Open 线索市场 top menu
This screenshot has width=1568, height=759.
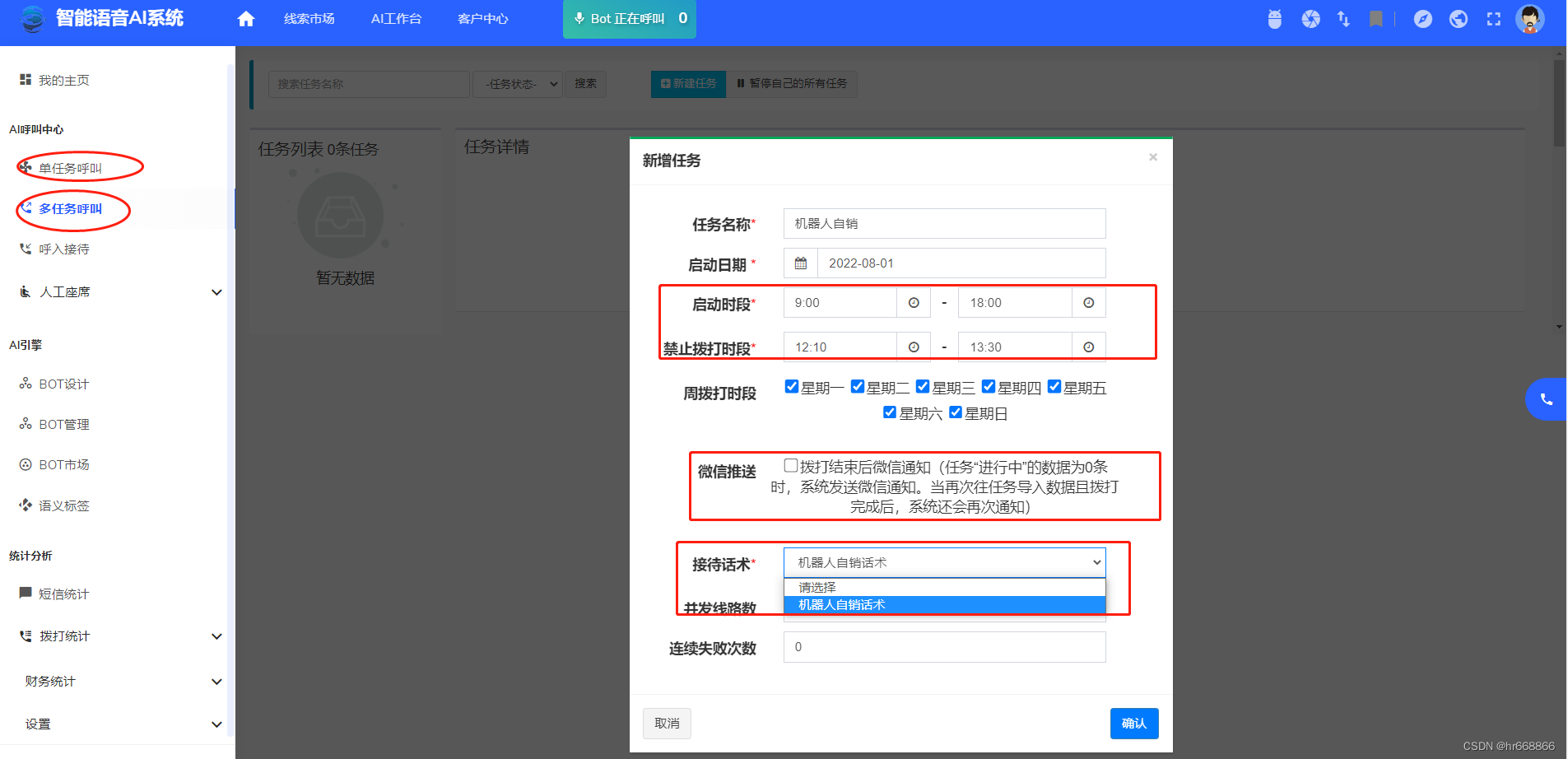(309, 19)
